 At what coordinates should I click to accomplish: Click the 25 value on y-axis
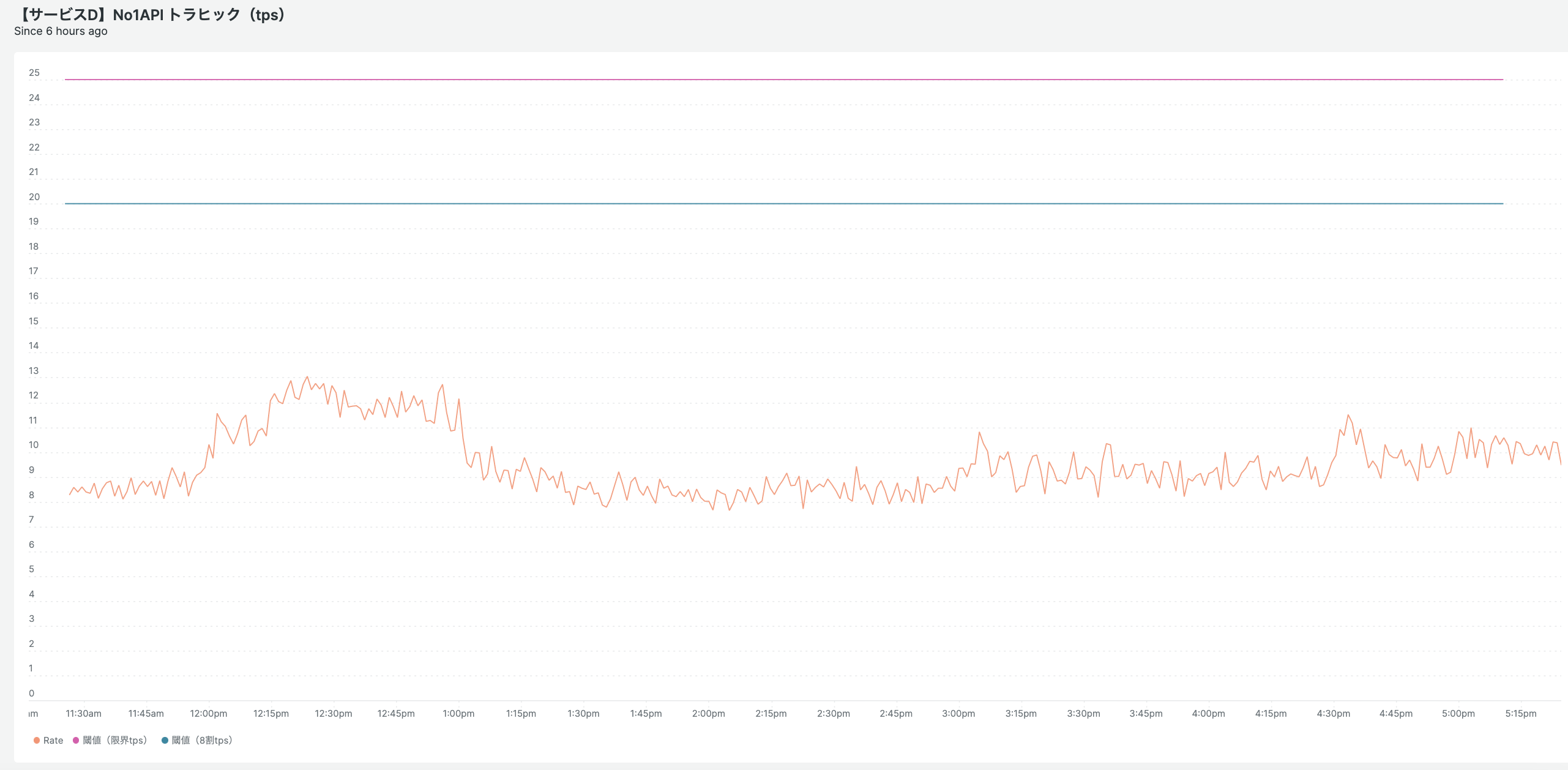(34, 73)
